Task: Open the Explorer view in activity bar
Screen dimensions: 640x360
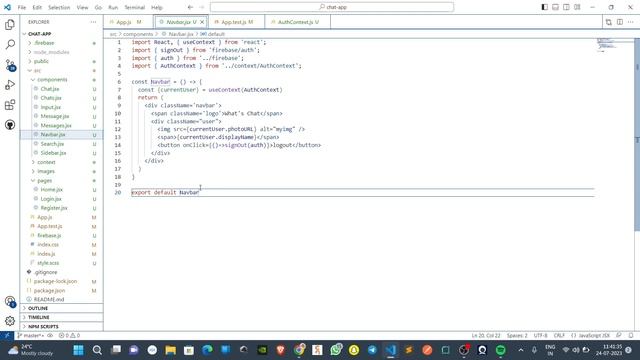Action: click(10, 24)
